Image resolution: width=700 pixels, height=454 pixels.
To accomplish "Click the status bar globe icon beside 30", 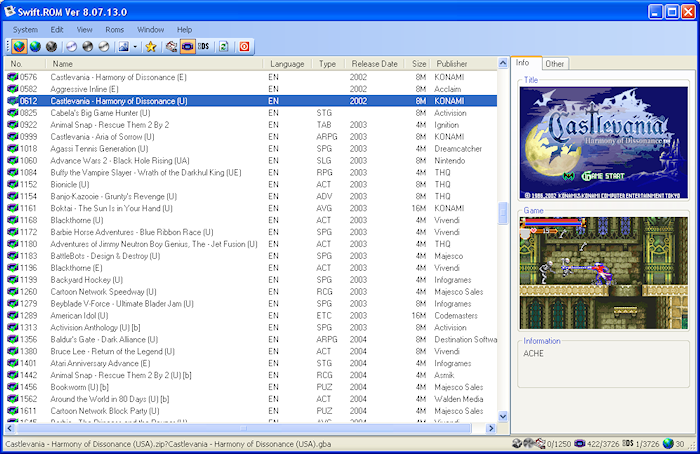I will pyautogui.click(x=668, y=444).
